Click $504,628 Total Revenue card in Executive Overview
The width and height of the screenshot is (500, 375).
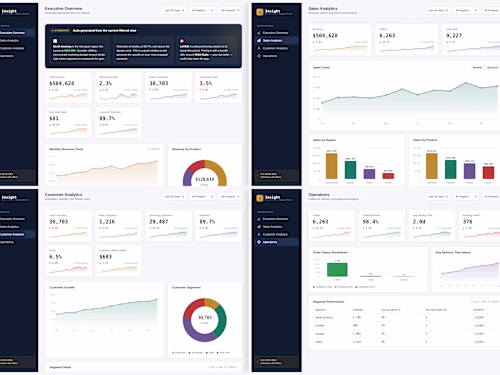tap(68, 87)
